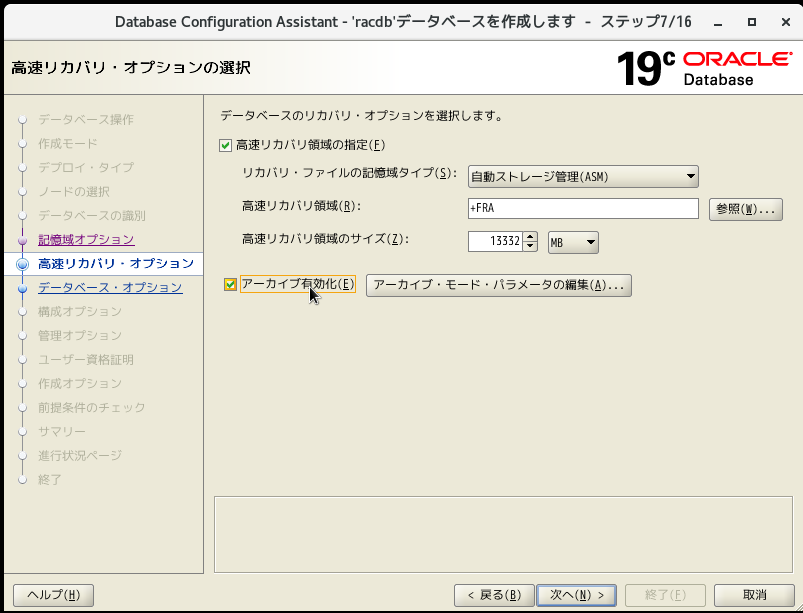Viewport: 803px width, 613px height.
Task: Open the 記憶域オプション step link
Action: [x=86, y=240]
